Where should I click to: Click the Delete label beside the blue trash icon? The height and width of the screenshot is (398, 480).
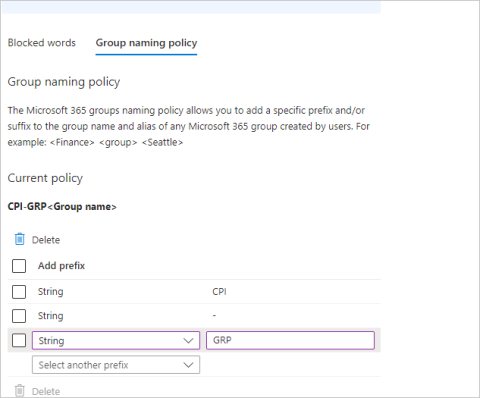(46, 240)
